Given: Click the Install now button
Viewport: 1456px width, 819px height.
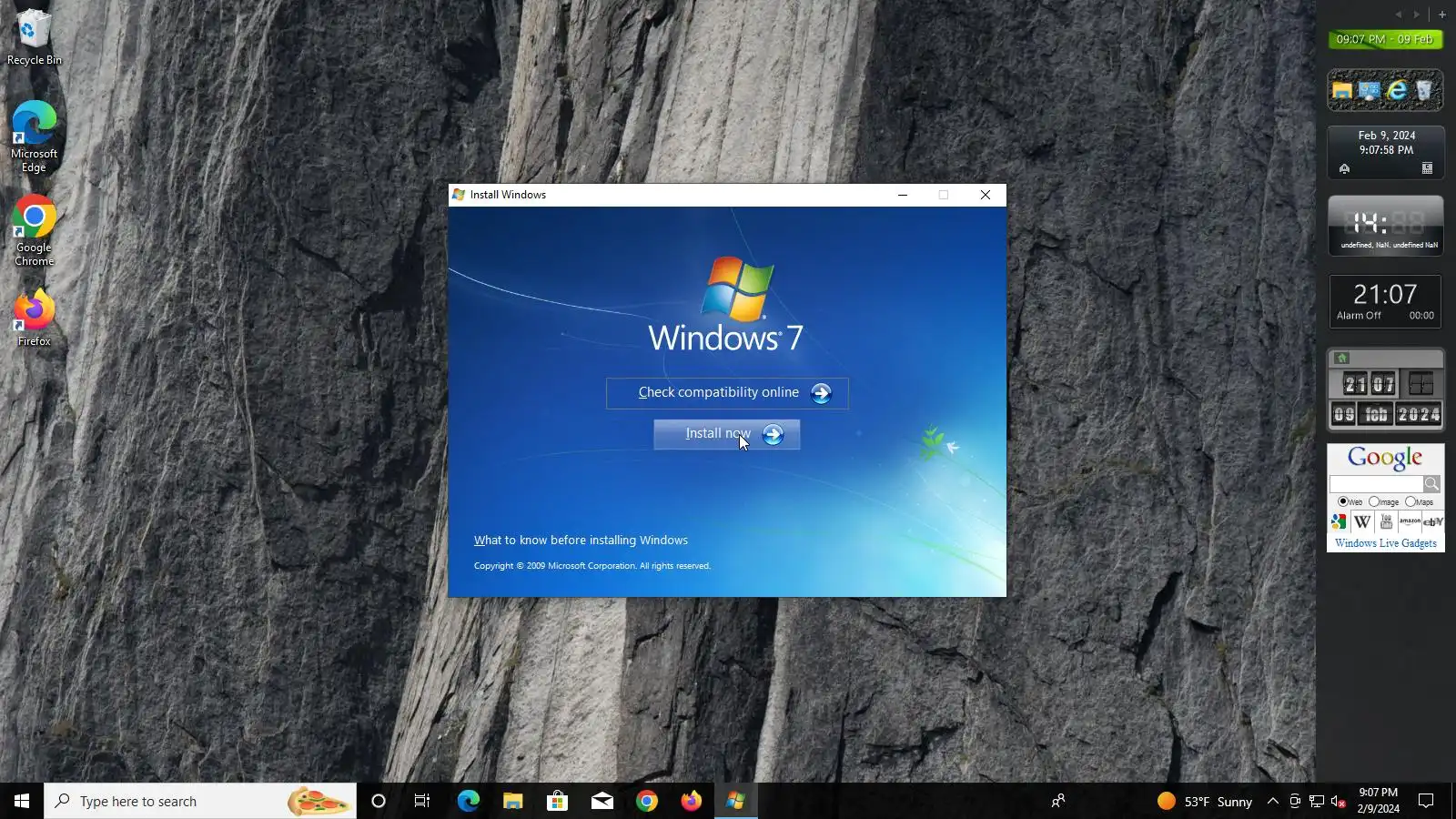Looking at the screenshot, I should (727, 434).
